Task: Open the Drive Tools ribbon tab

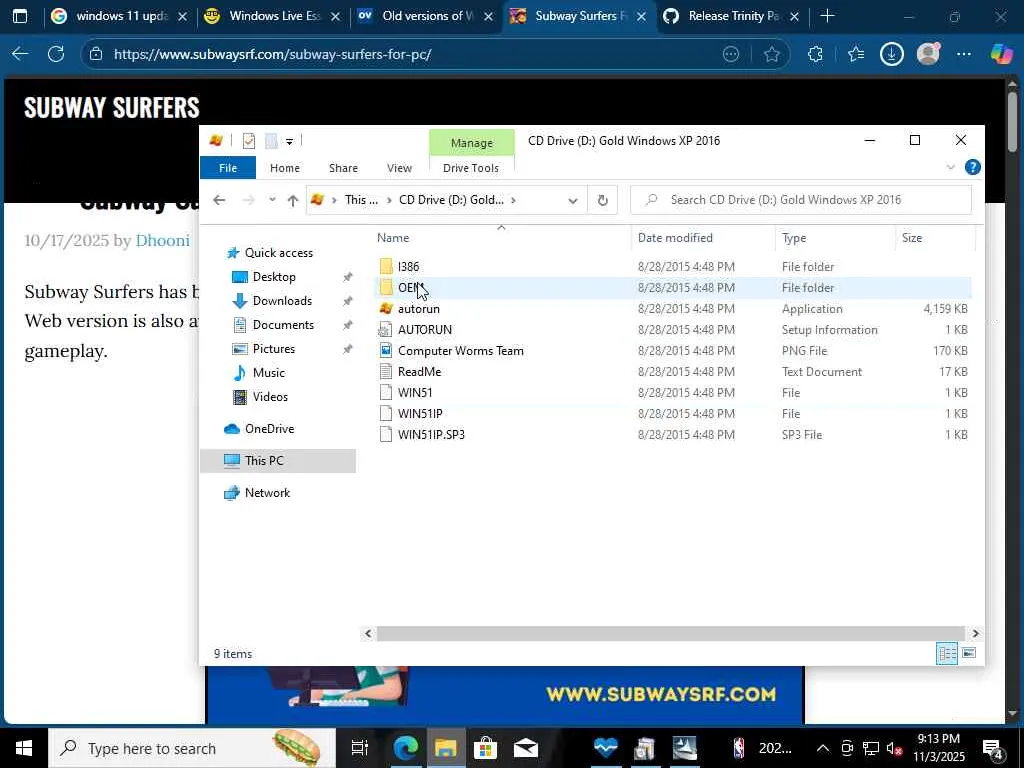Action: coord(471,168)
